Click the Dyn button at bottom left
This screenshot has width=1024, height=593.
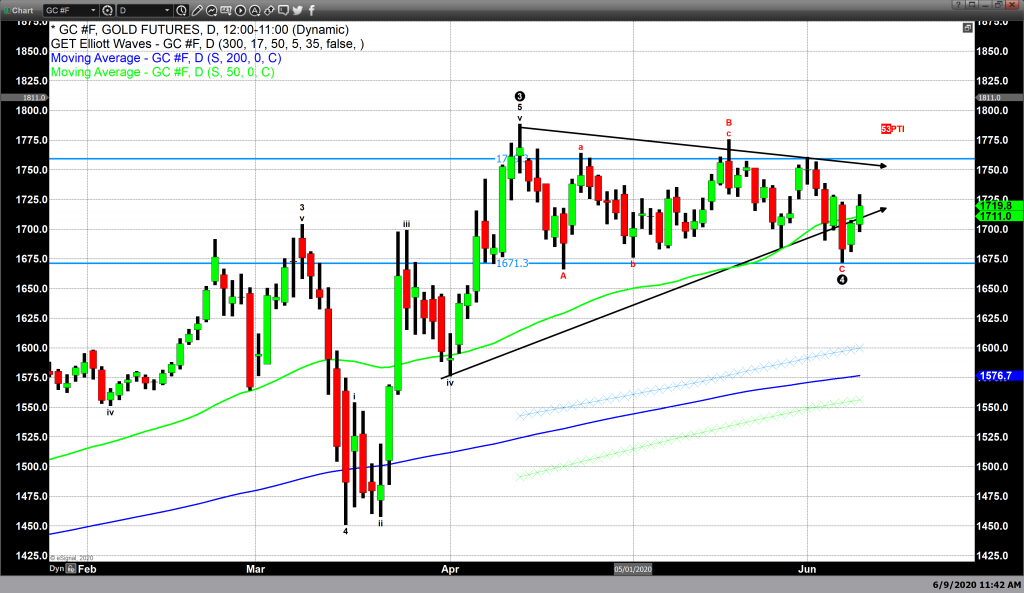(x=57, y=568)
